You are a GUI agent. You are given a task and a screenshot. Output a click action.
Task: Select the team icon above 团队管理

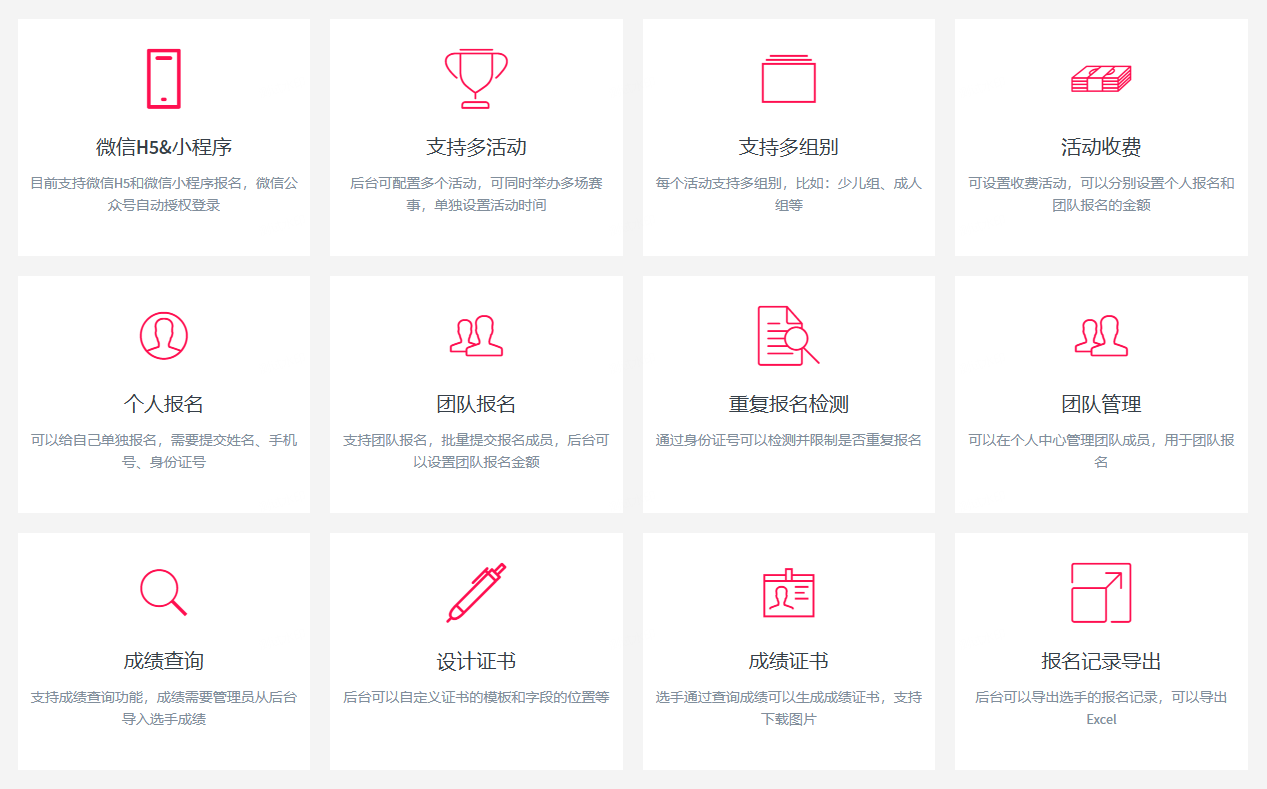tap(1101, 335)
